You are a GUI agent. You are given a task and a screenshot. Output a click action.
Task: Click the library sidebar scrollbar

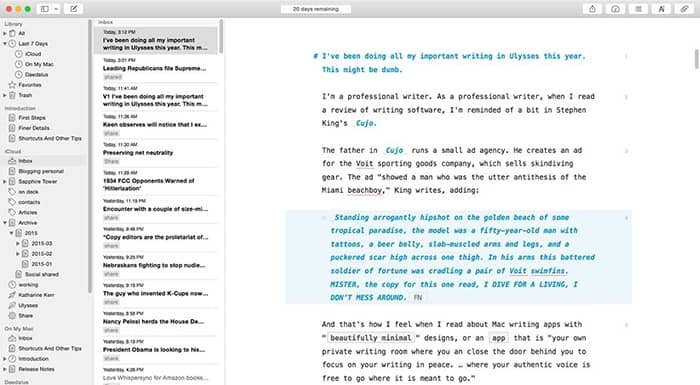[90, 156]
